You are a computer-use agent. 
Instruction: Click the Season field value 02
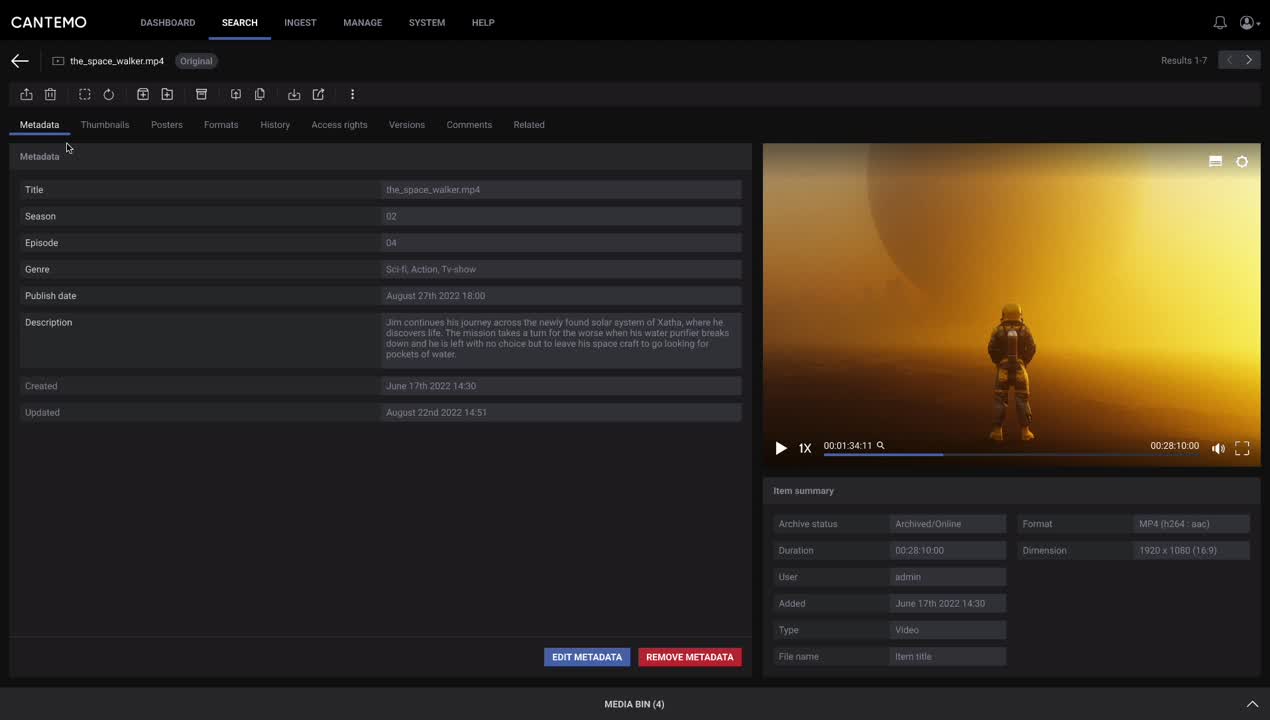(x=561, y=216)
